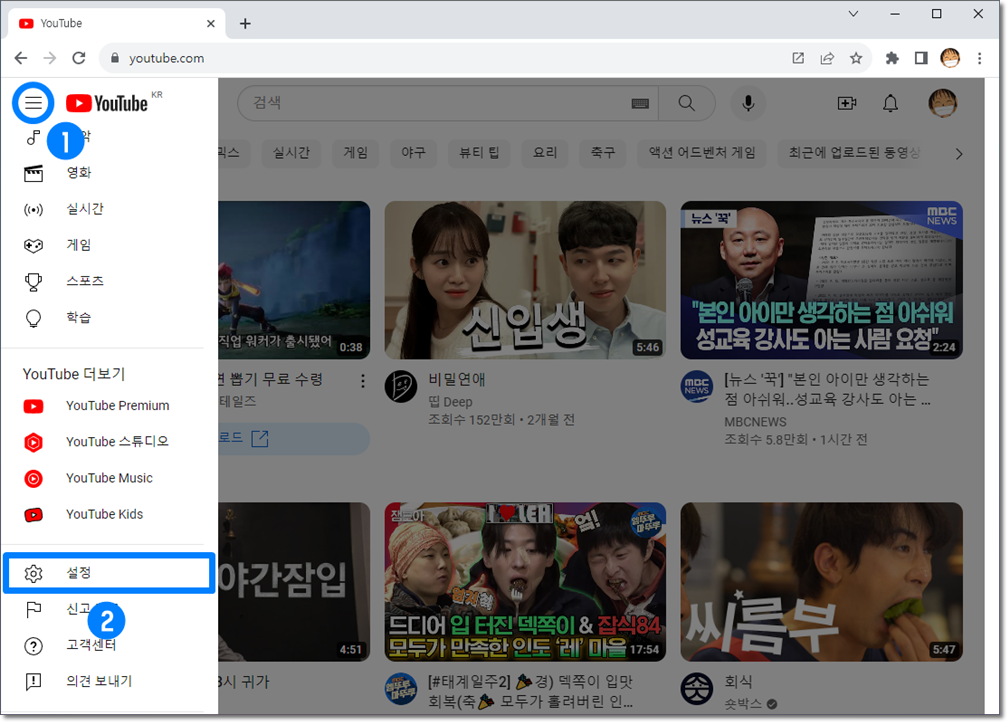
Task: Click the voice search microphone icon
Action: [748, 103]
